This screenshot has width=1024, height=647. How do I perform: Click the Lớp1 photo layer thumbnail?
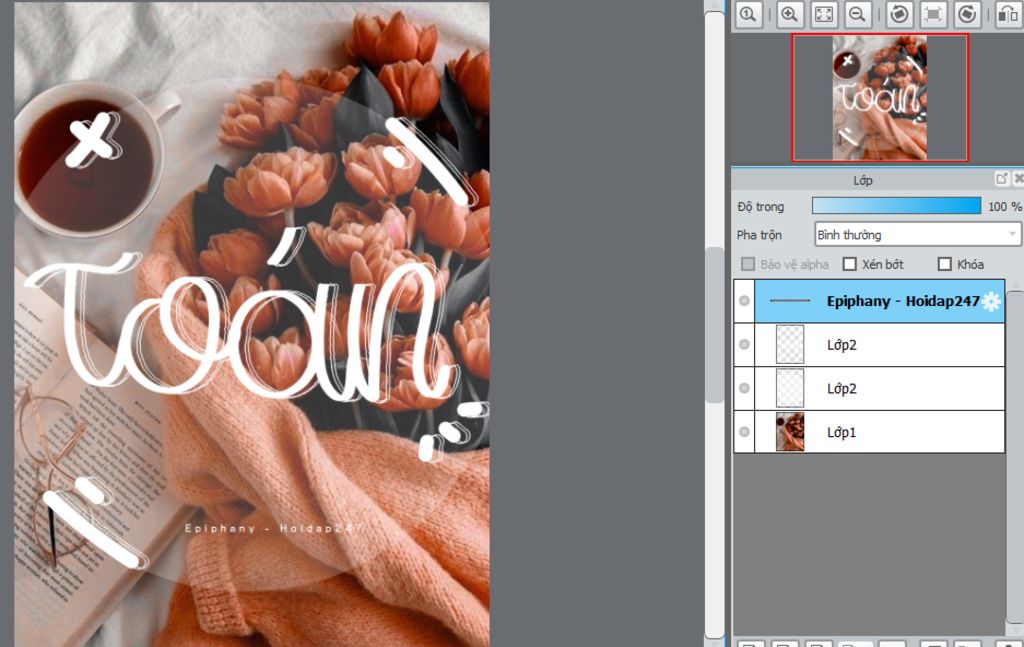(x=790, y=432)
